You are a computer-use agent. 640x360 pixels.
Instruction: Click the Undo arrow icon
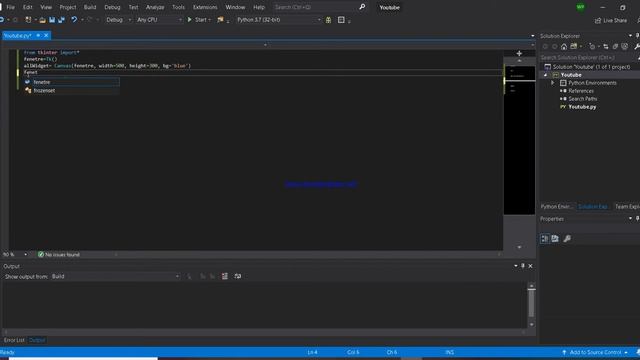coord(74,20)
